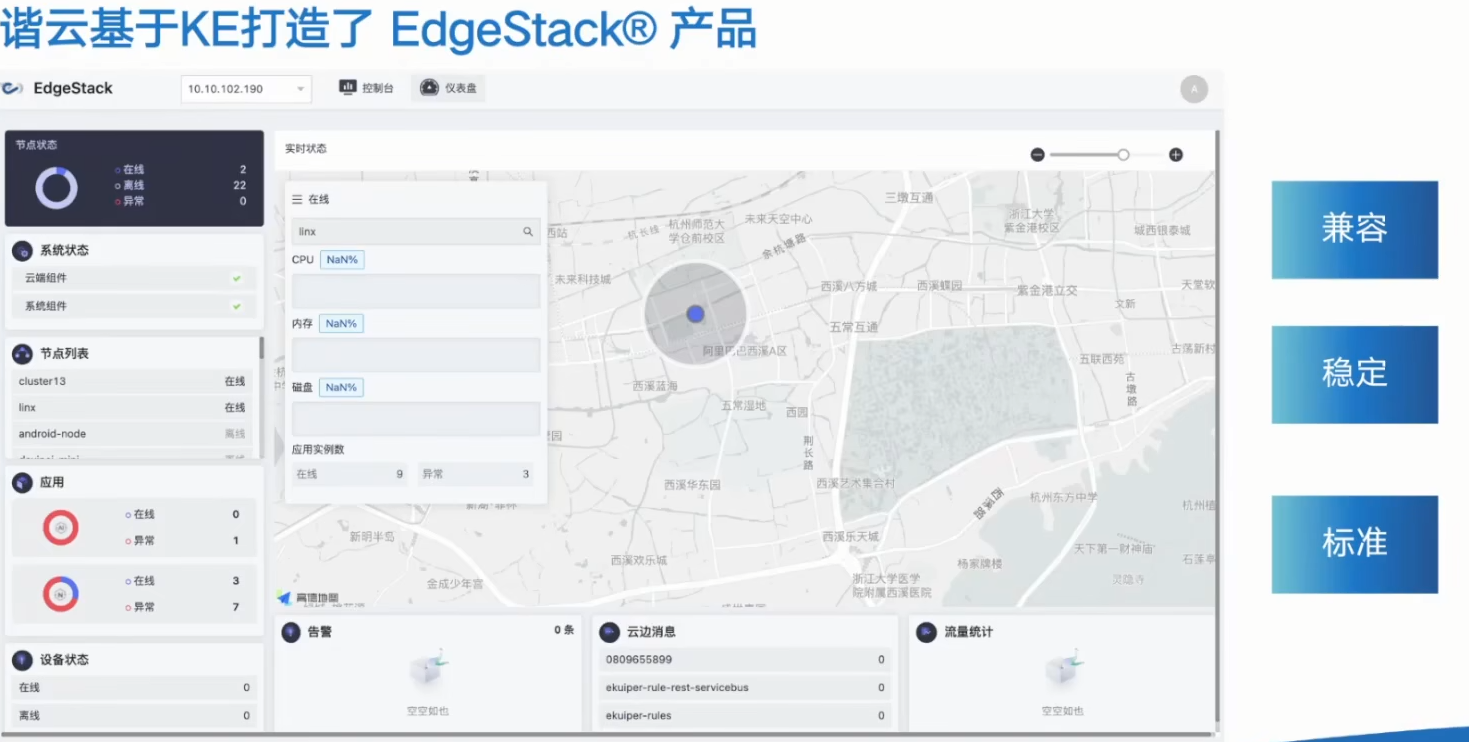Click the 流量统计 section icon
The width and height of the screenshot is (1469, 742).
click(926, 632)
